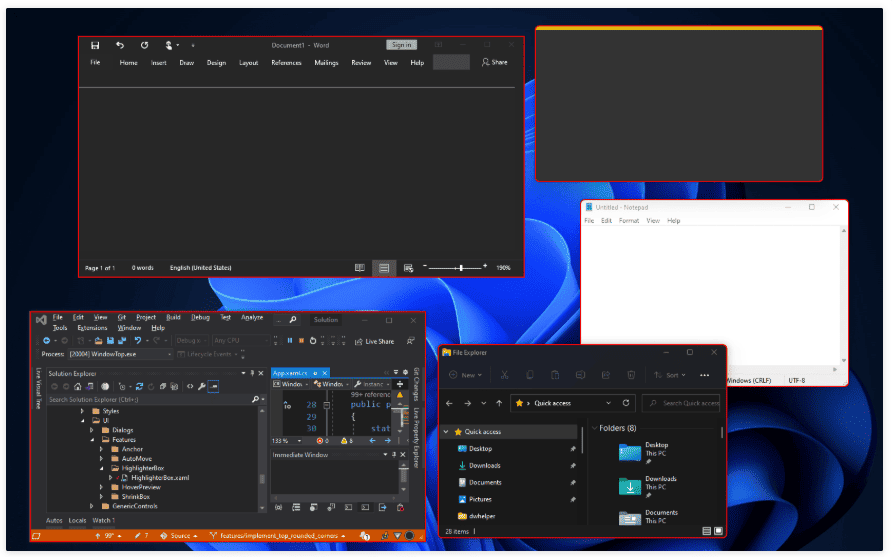Open Format menu in Notepad
This screenshot has height=557, width=892.
[629, 221]
